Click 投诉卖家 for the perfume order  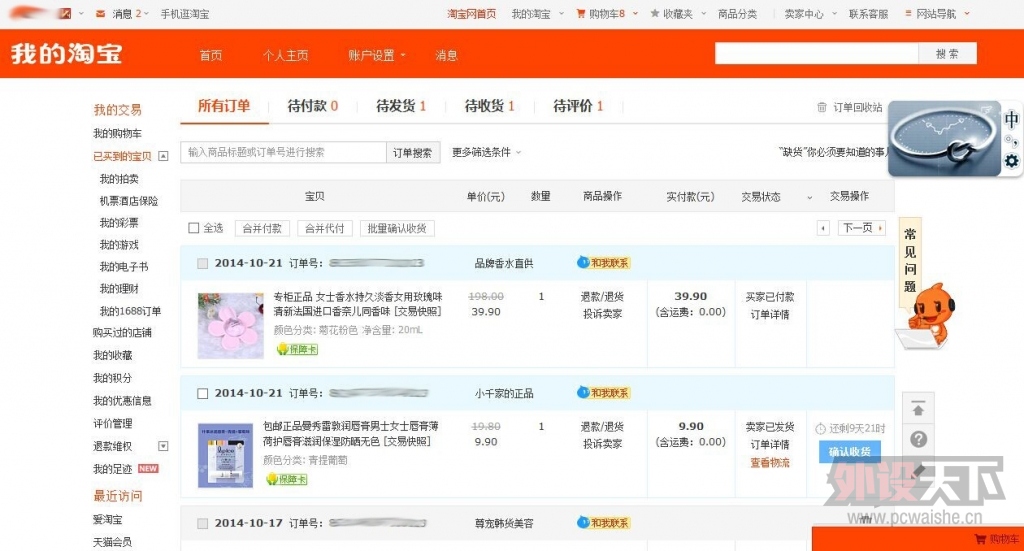[602, 314]
